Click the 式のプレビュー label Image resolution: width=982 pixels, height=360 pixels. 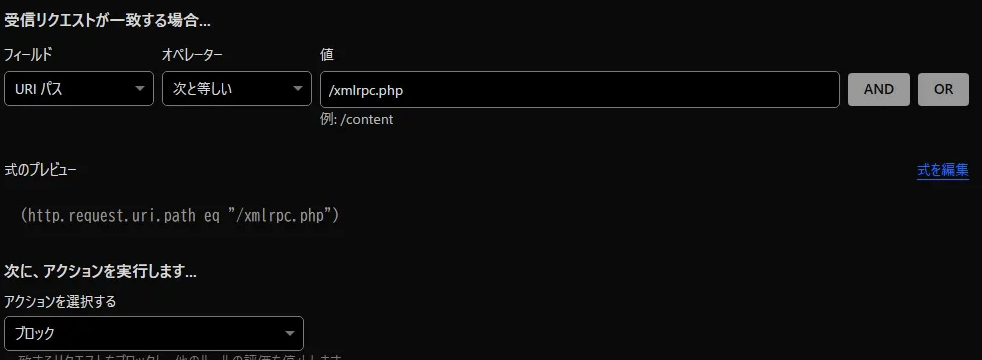coord(41,170)
